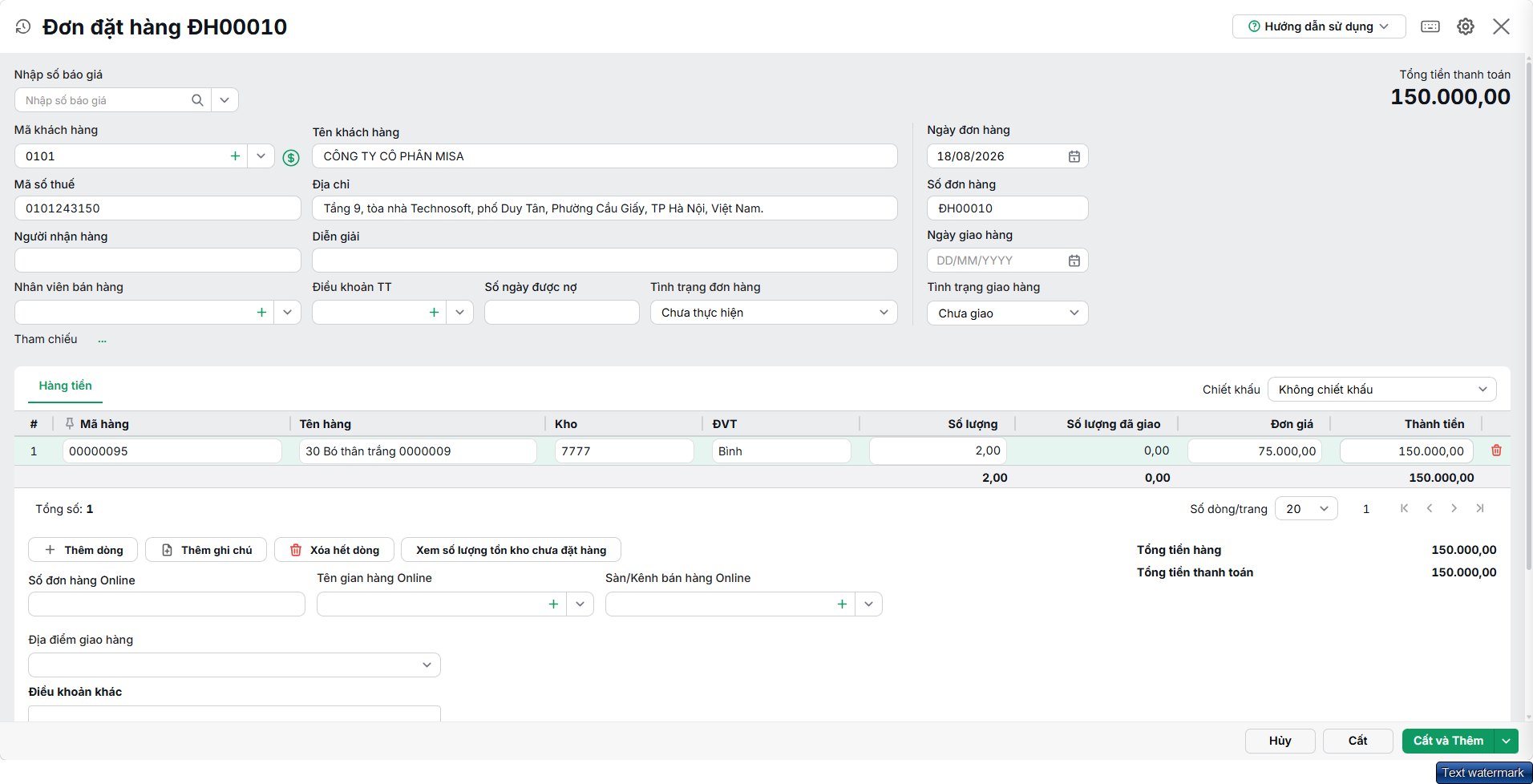Focus the Số ngày được nợ field

tap(561, 313)
